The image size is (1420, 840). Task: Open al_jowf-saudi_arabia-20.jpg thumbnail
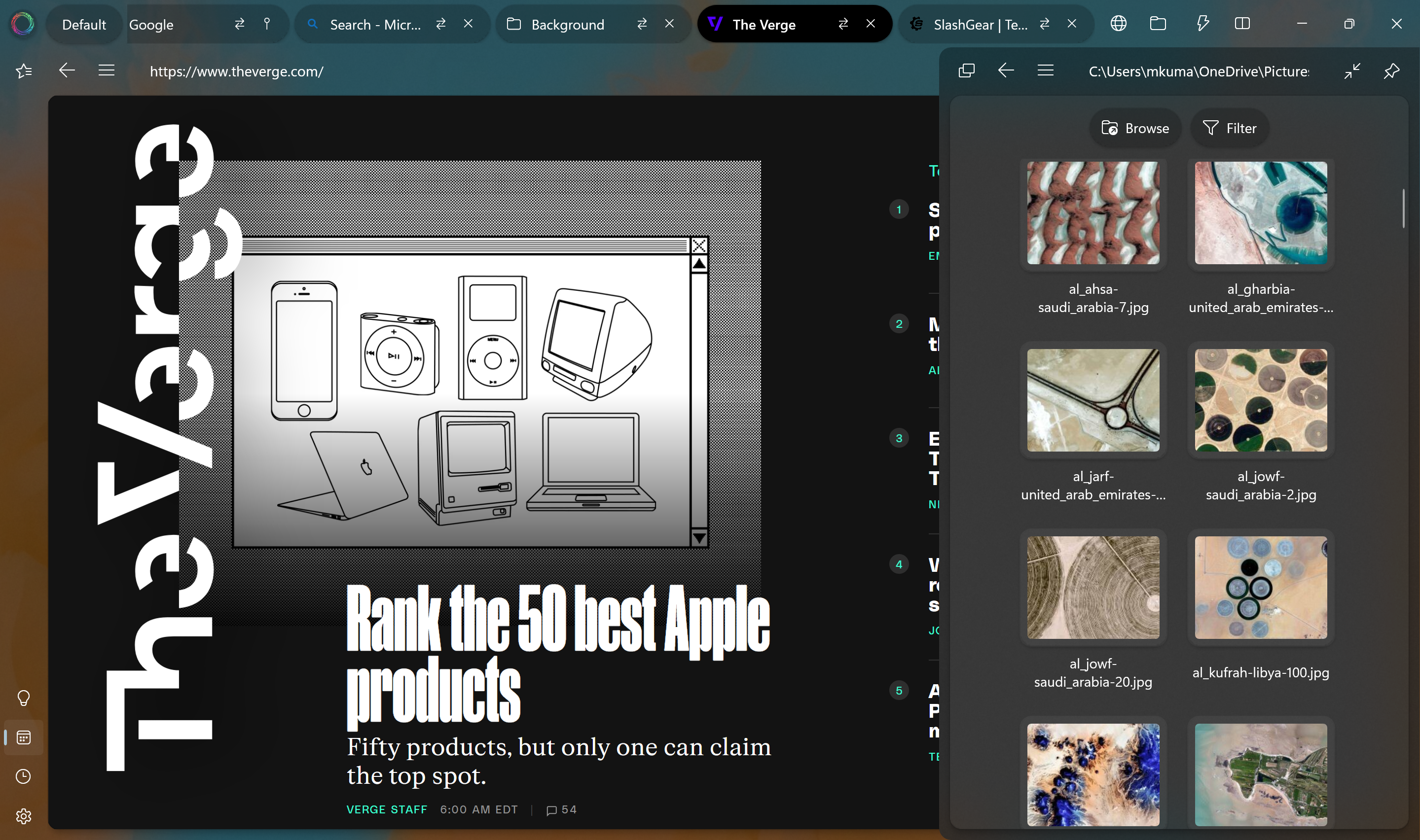click(x=1092, y=588)
